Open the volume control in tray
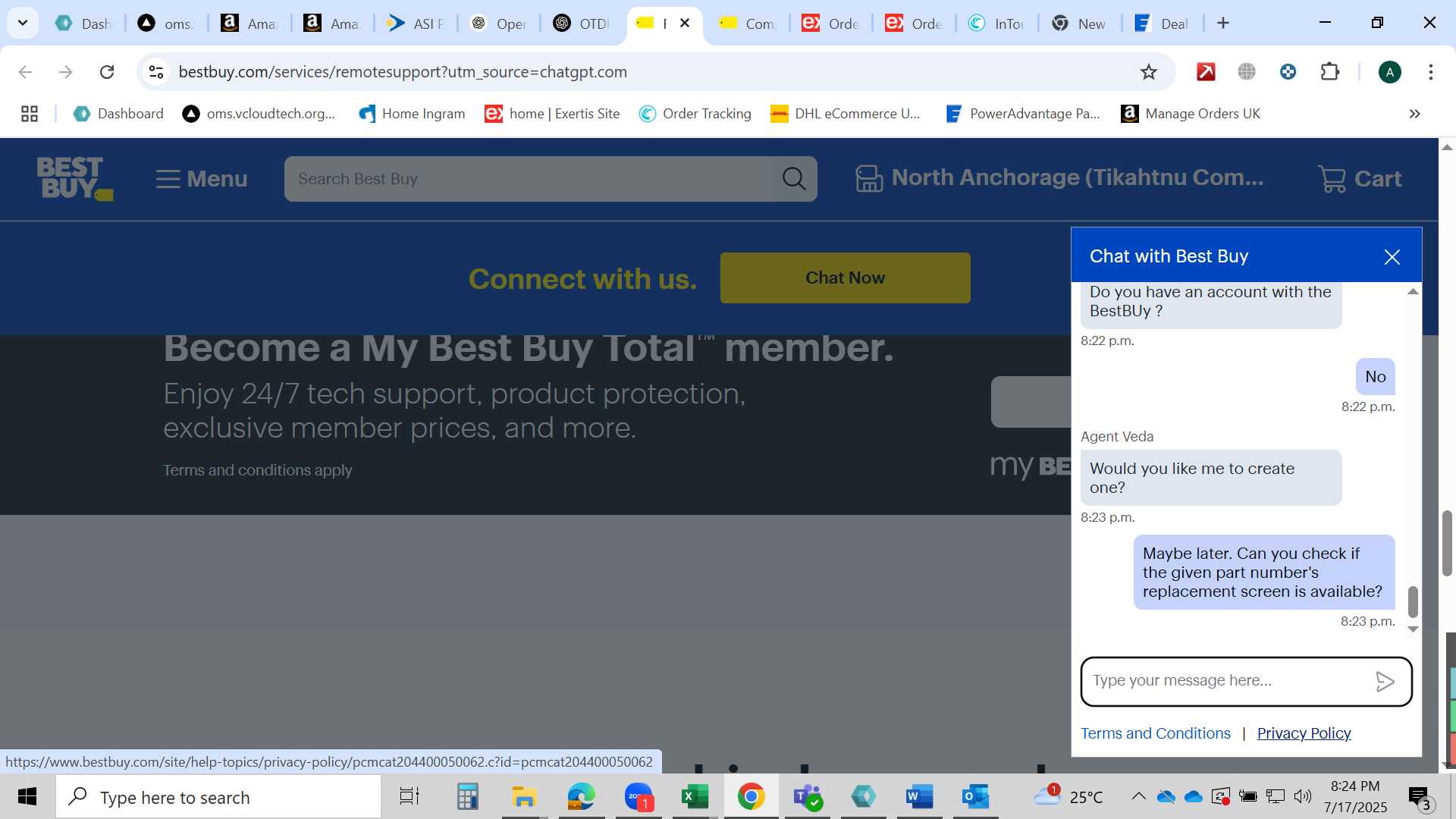Screen dimensions: 1456x819 (x=1303, y=796)
